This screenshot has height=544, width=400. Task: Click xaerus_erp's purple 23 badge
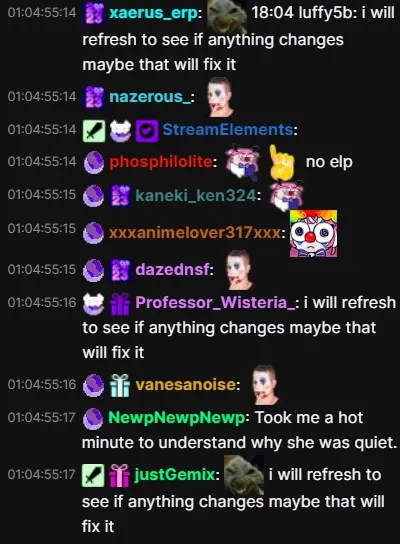tap(94, 14)
